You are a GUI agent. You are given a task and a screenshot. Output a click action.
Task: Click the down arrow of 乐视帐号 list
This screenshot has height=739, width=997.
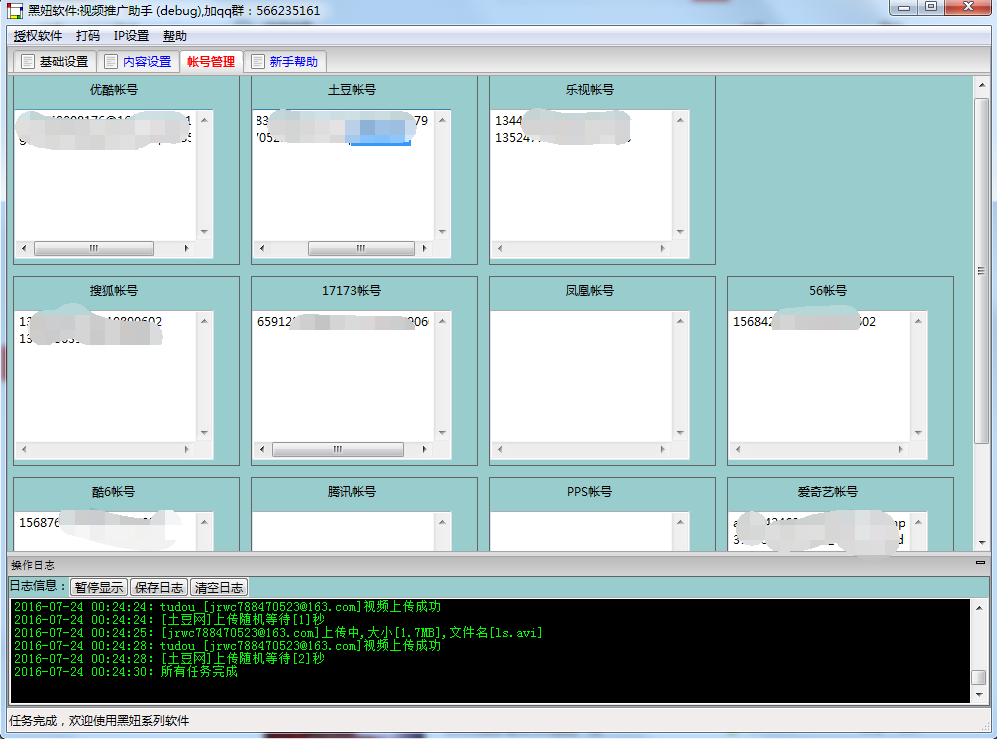[680, 232]
